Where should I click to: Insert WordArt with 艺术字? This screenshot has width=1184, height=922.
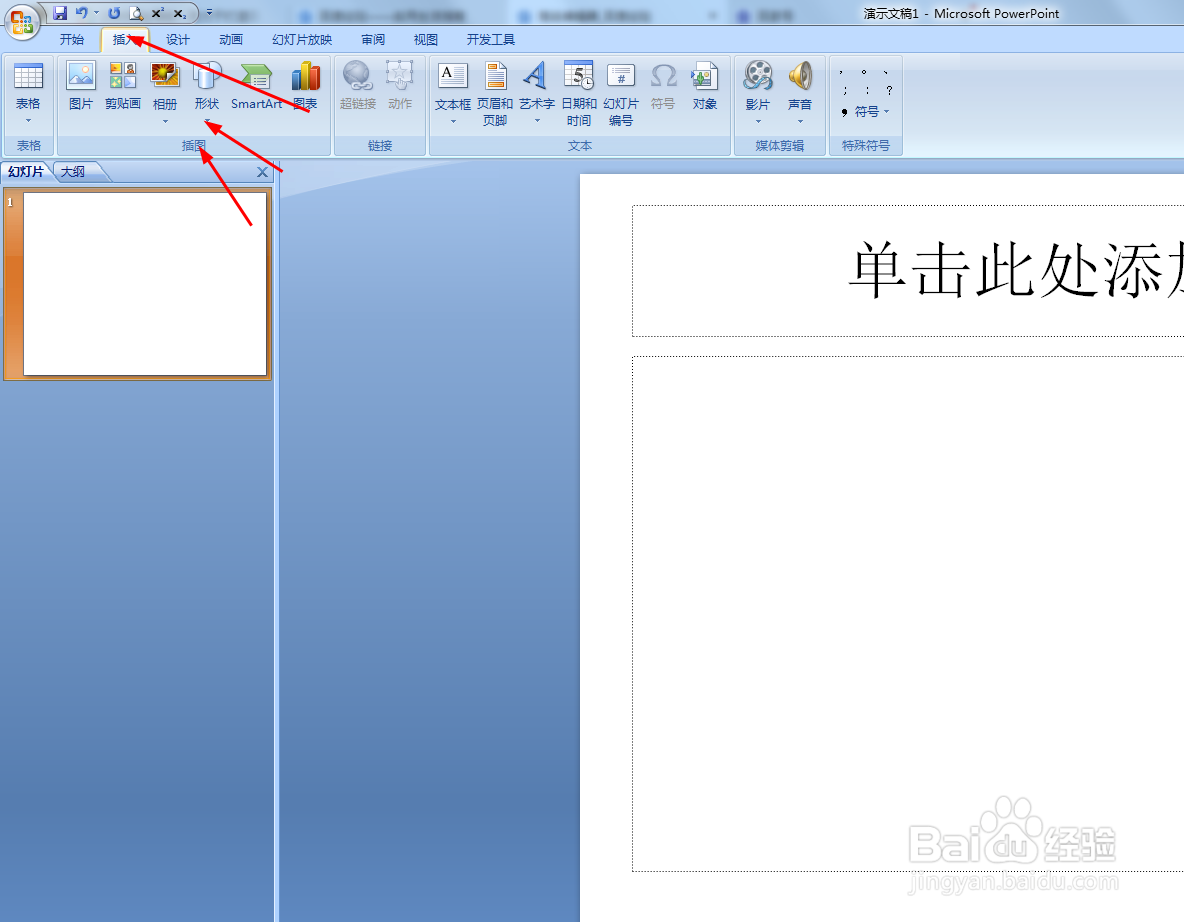(x=536, y=76)
